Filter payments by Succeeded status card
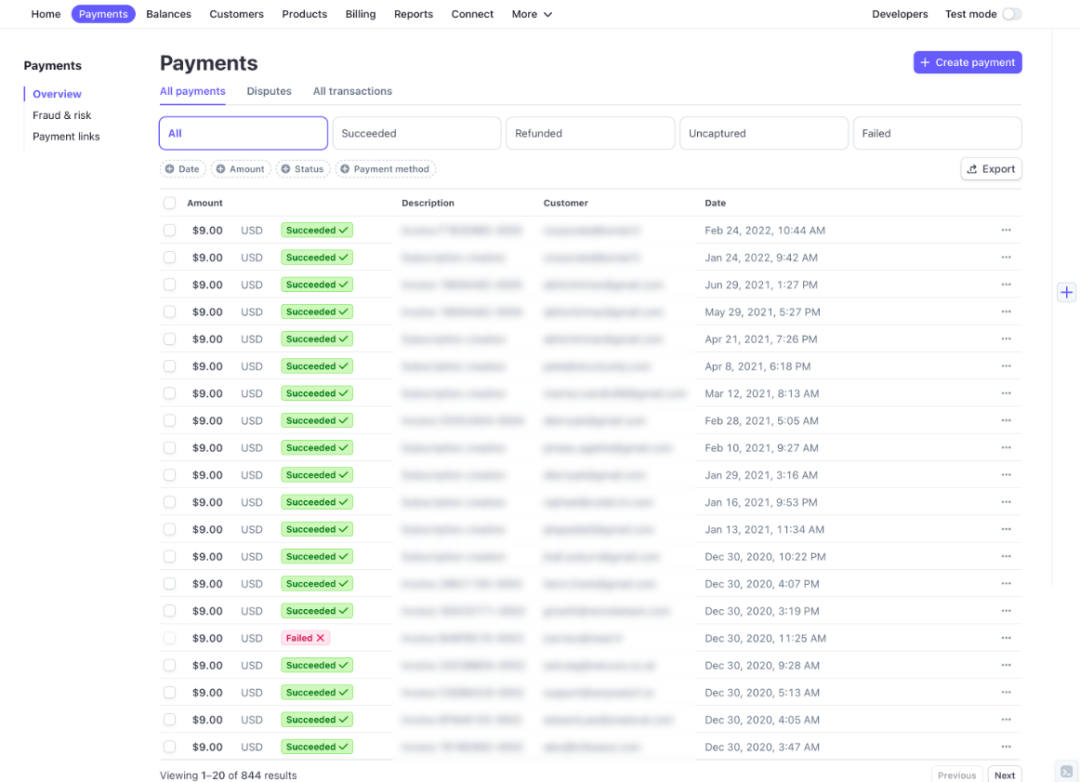1080x782 pixels. (x=417, y=133)
